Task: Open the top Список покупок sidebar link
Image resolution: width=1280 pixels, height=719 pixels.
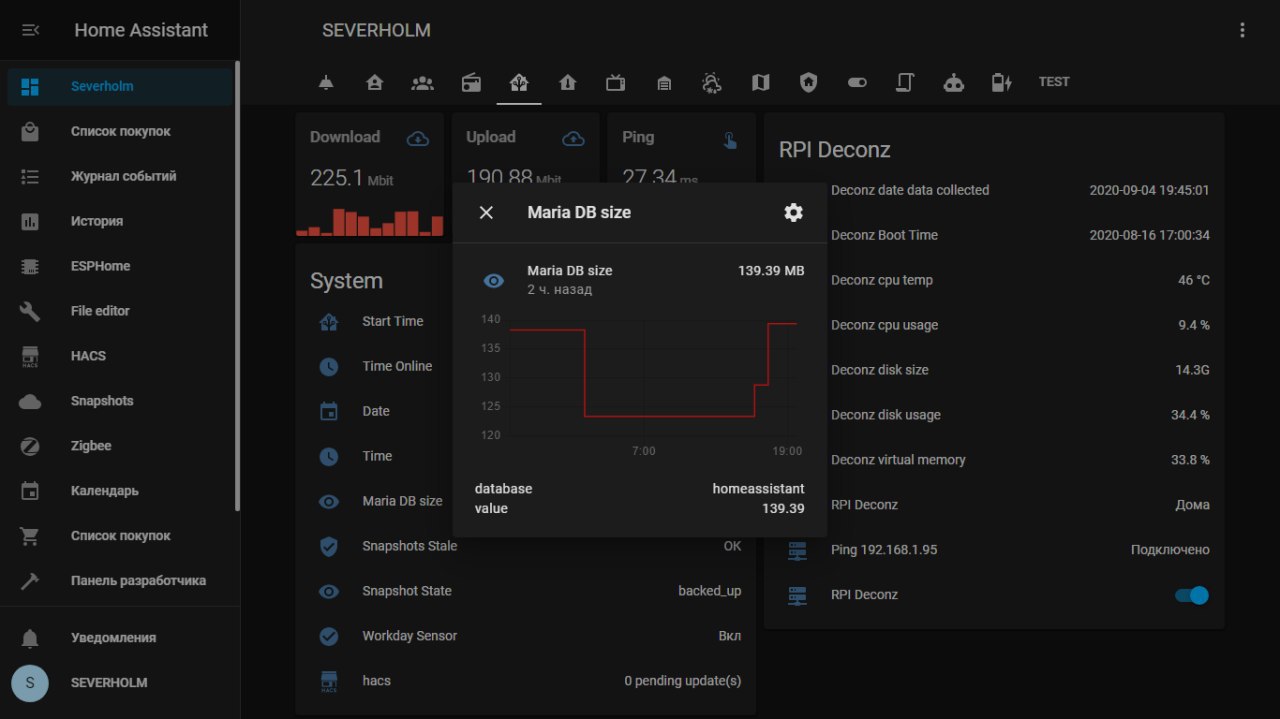Action: [x=120, y=131]
